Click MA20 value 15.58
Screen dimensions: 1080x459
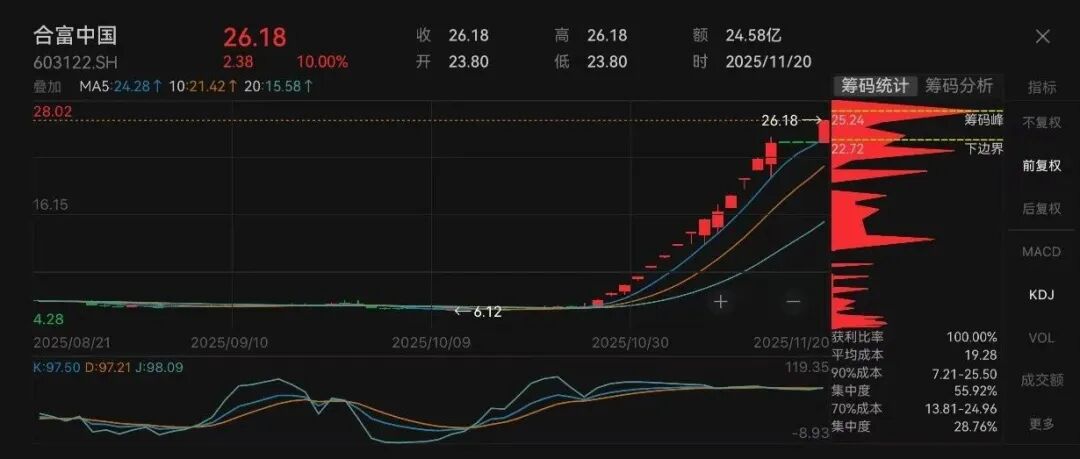282,86
